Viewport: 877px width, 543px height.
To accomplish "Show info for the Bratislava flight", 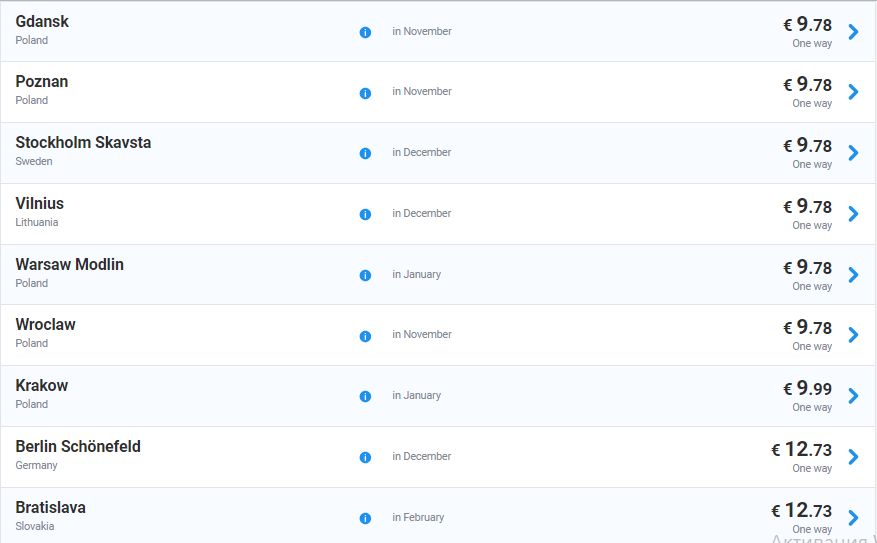I will [x=365, y=518].
